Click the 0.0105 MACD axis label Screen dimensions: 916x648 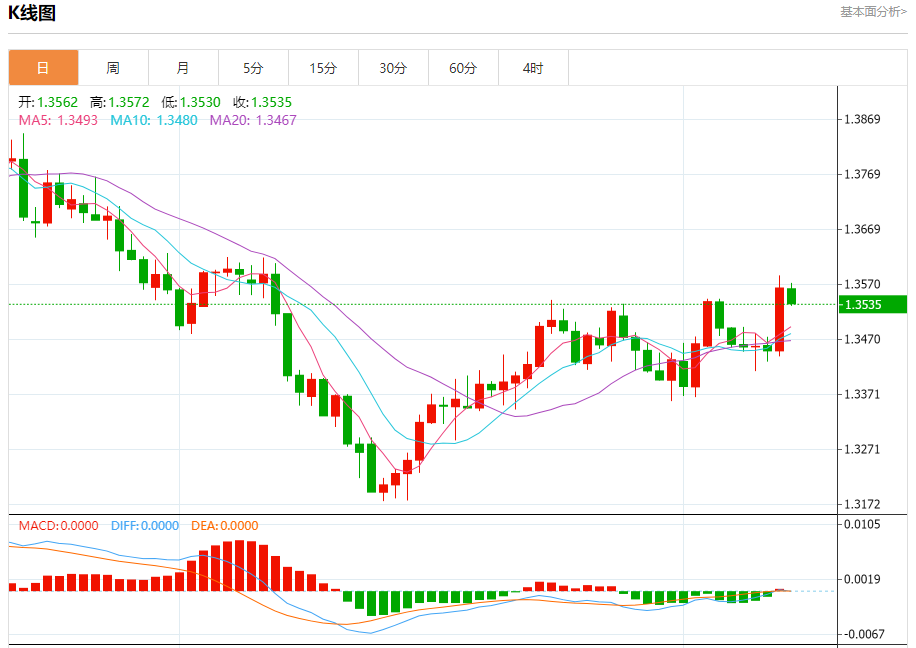click(x=862, y=524)
